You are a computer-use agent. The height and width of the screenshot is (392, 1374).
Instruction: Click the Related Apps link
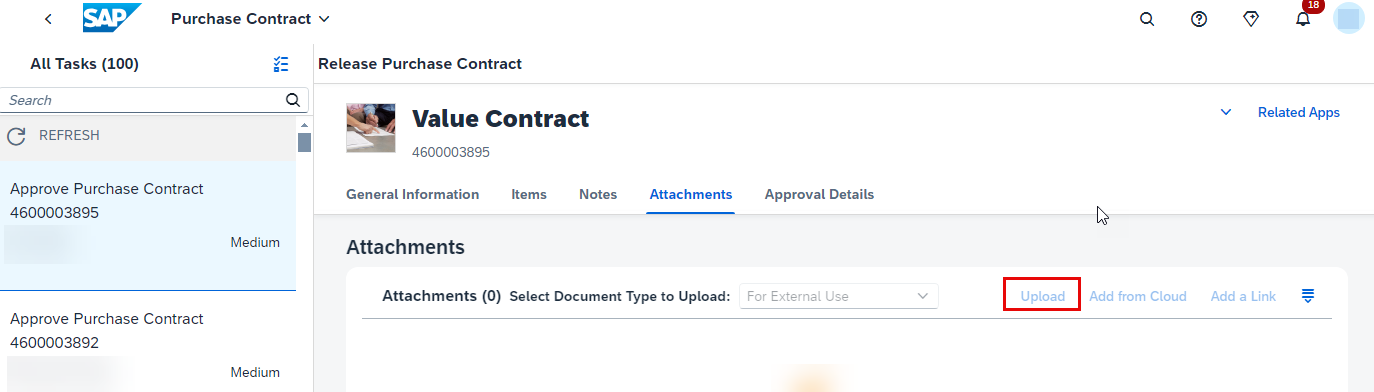click(x=1299, y=112)
